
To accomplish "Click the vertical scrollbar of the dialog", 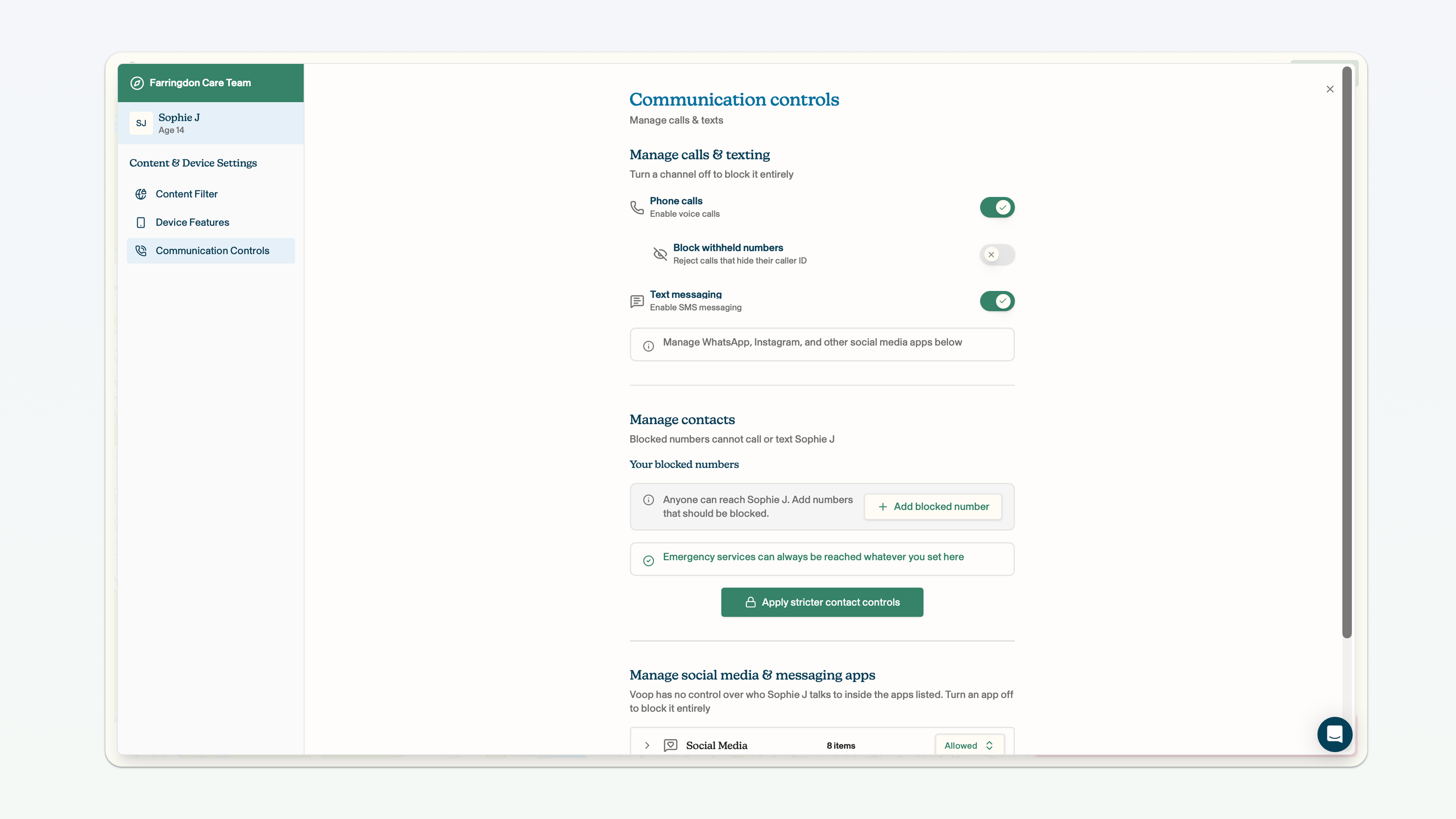I will pyautogui.click(x=1347, y=353).
